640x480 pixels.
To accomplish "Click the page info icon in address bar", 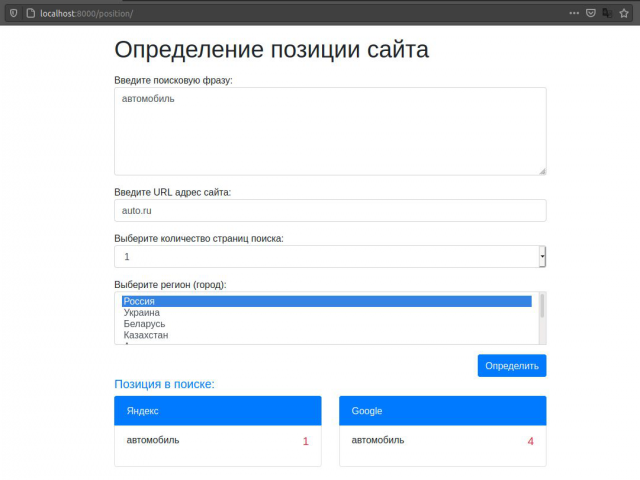I will (x=31, y=13).
